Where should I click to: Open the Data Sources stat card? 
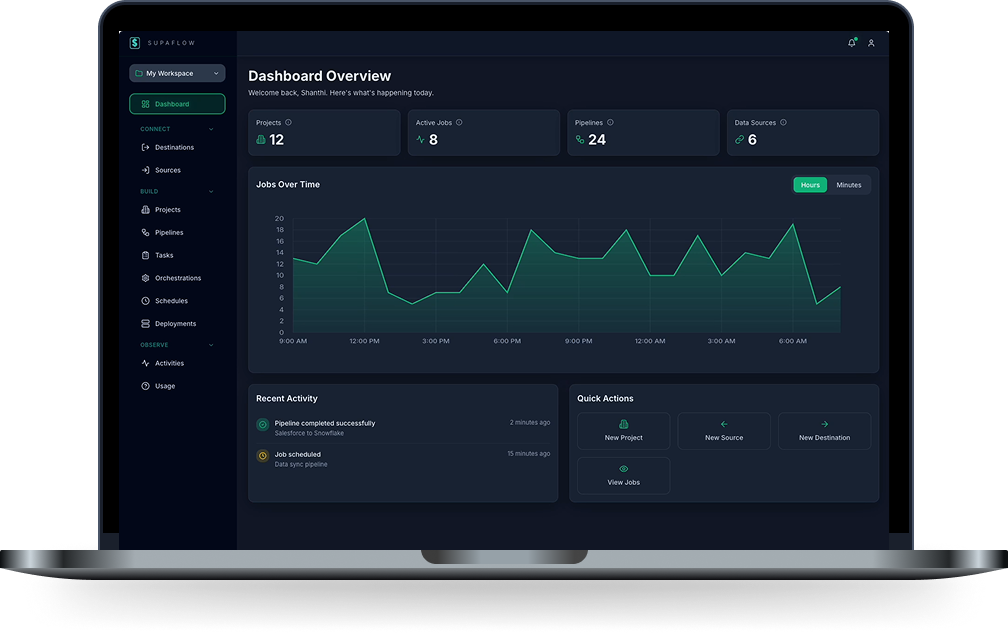(x=803, y=132)
